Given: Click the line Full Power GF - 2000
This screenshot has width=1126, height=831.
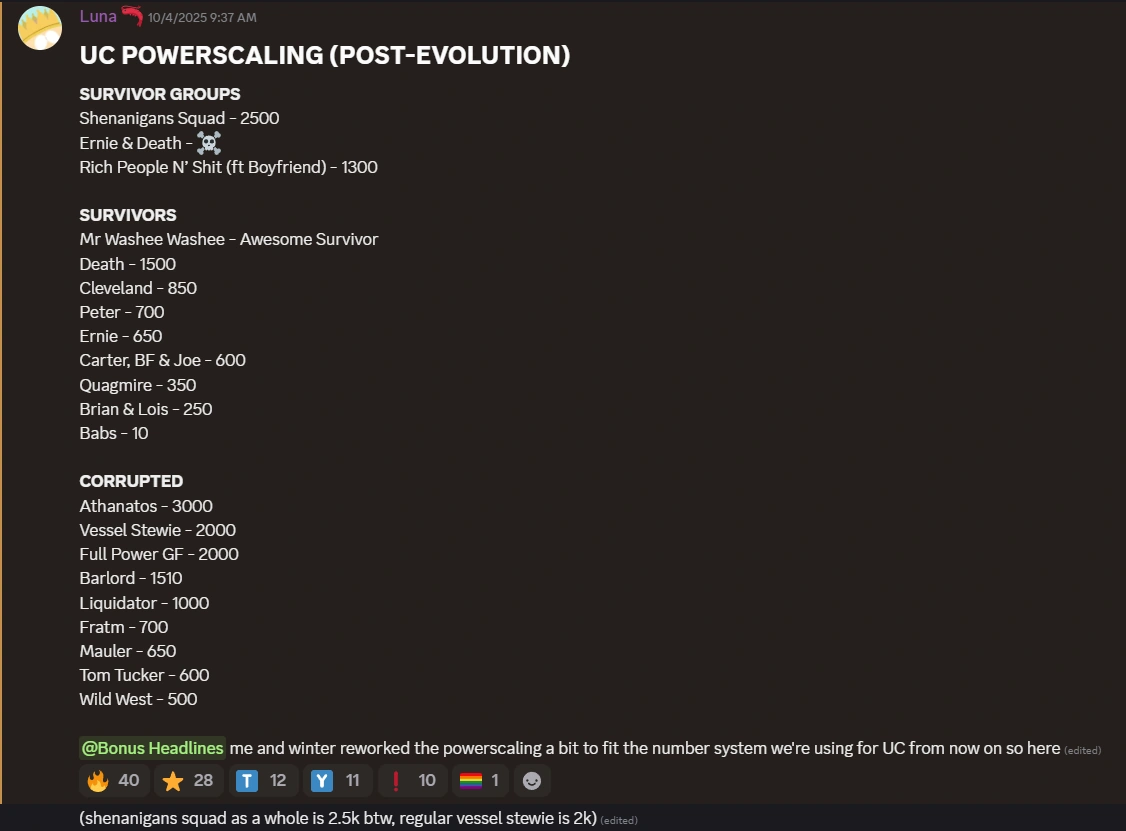Looking at the screenshot, I should coord(159,554).
